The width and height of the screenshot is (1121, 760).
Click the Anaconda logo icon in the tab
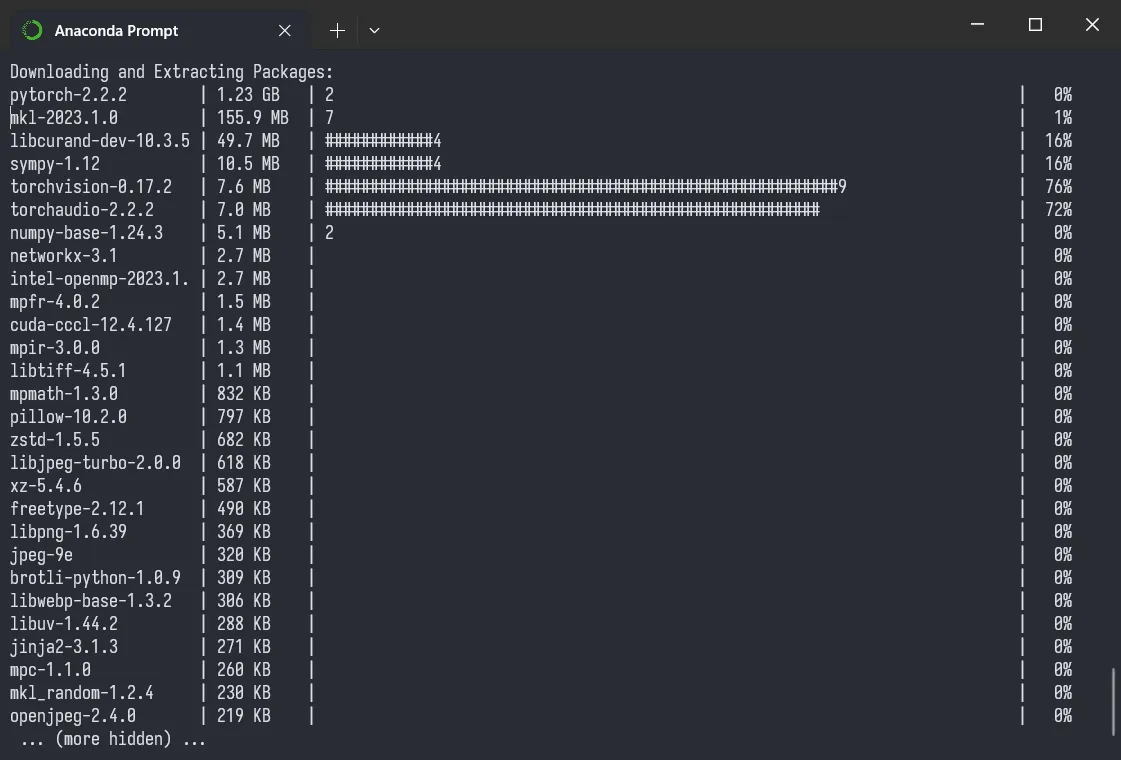[x=32, y=30]
